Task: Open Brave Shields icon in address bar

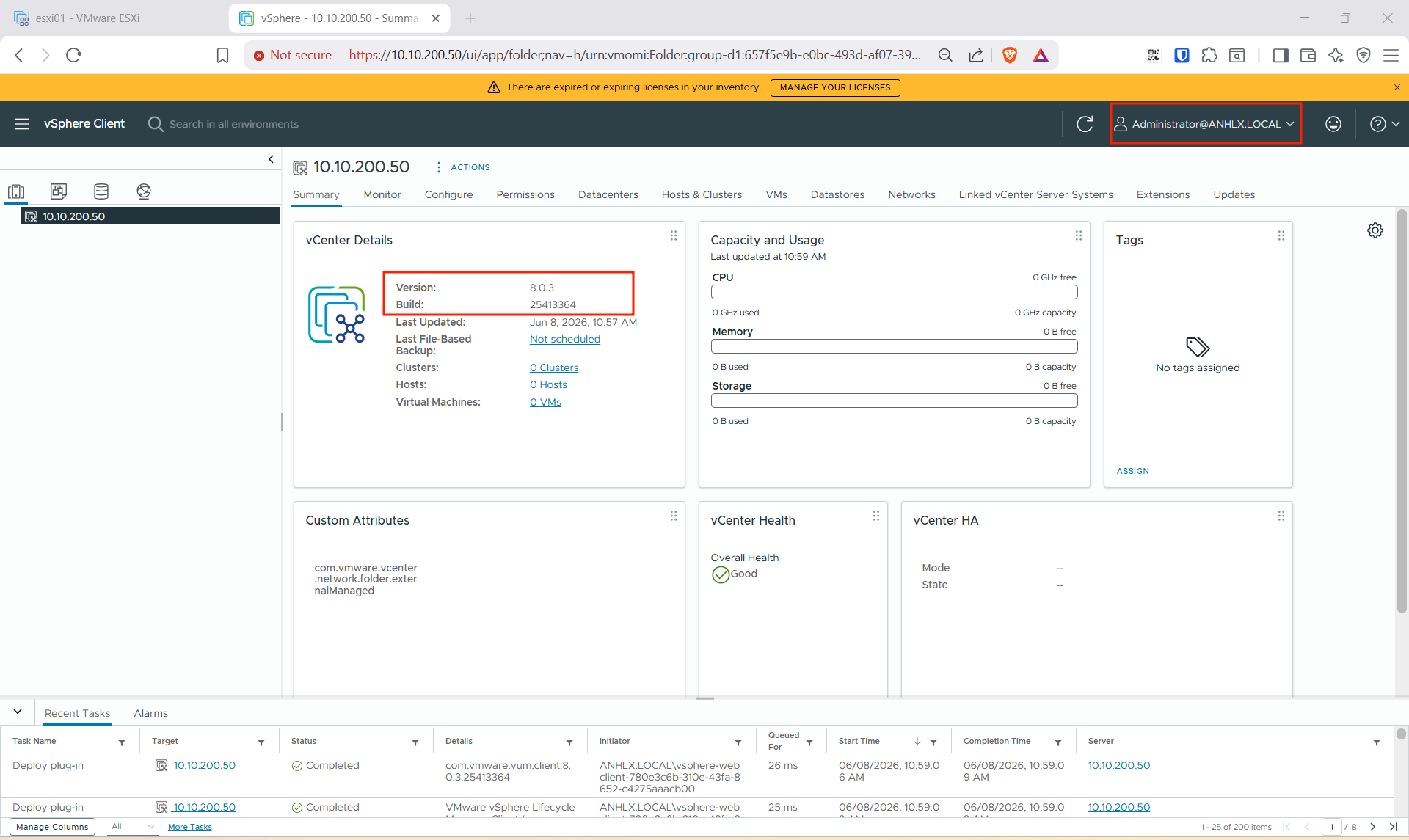Action: [1010, 55]
